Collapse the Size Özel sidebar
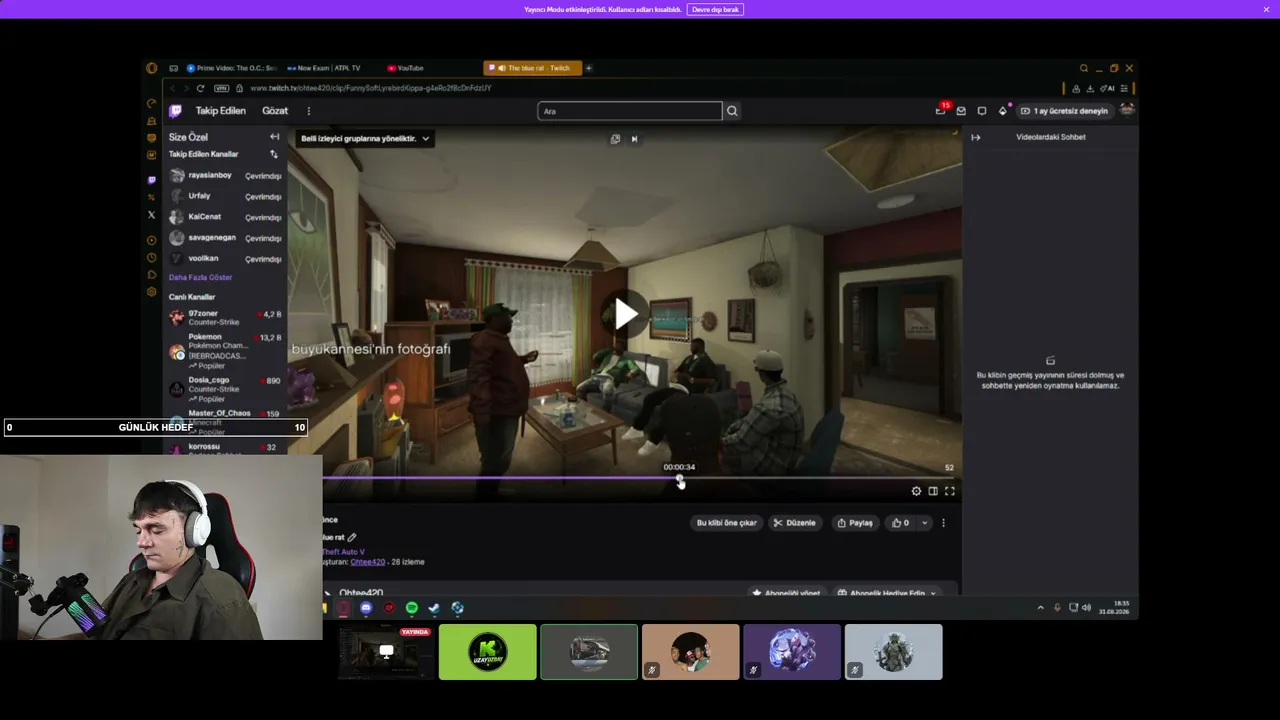Viewport: 1280px width, 720px height. [274, 137]
